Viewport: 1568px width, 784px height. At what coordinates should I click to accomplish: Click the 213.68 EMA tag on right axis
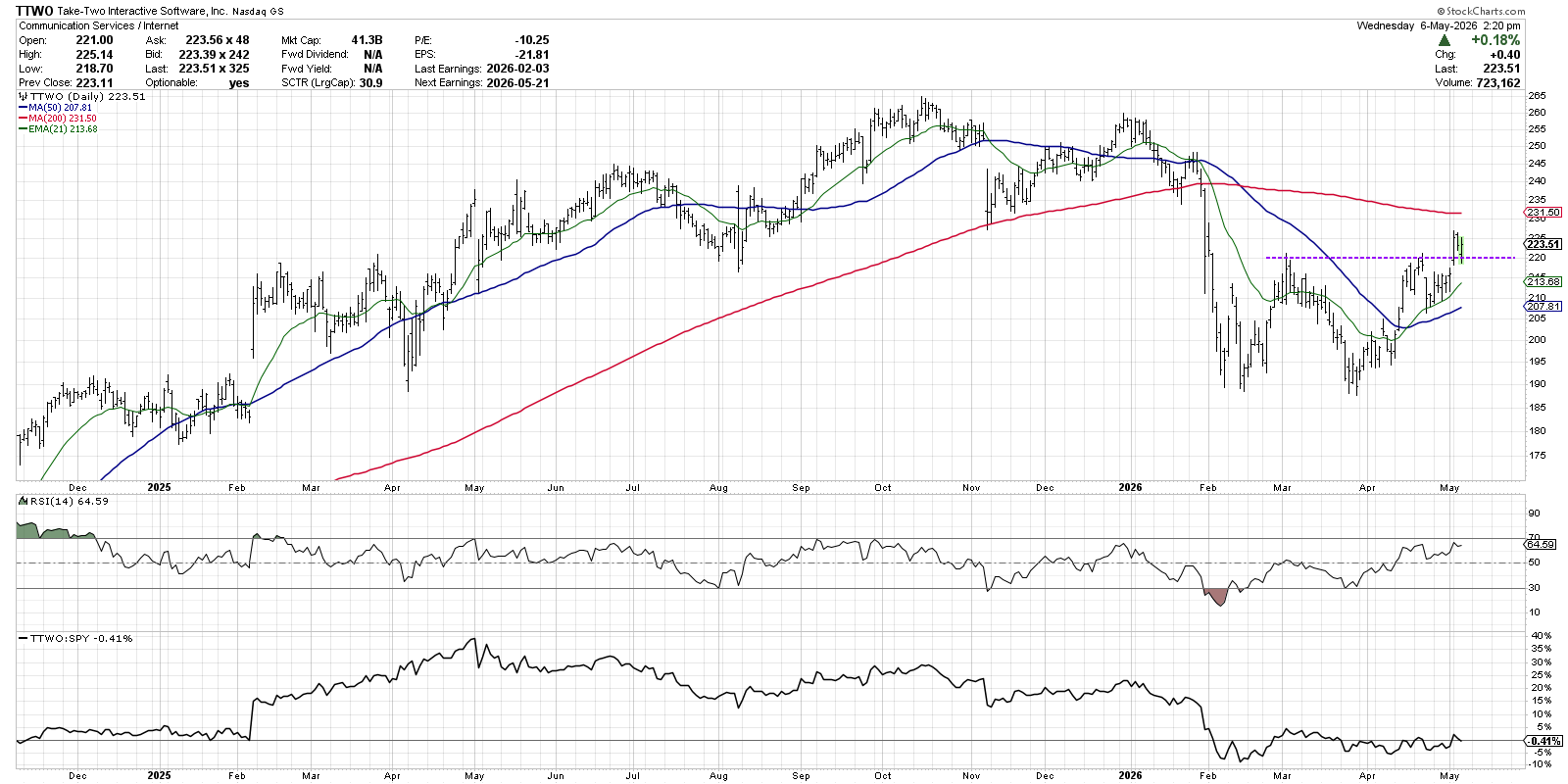[x=1544, y=282]
